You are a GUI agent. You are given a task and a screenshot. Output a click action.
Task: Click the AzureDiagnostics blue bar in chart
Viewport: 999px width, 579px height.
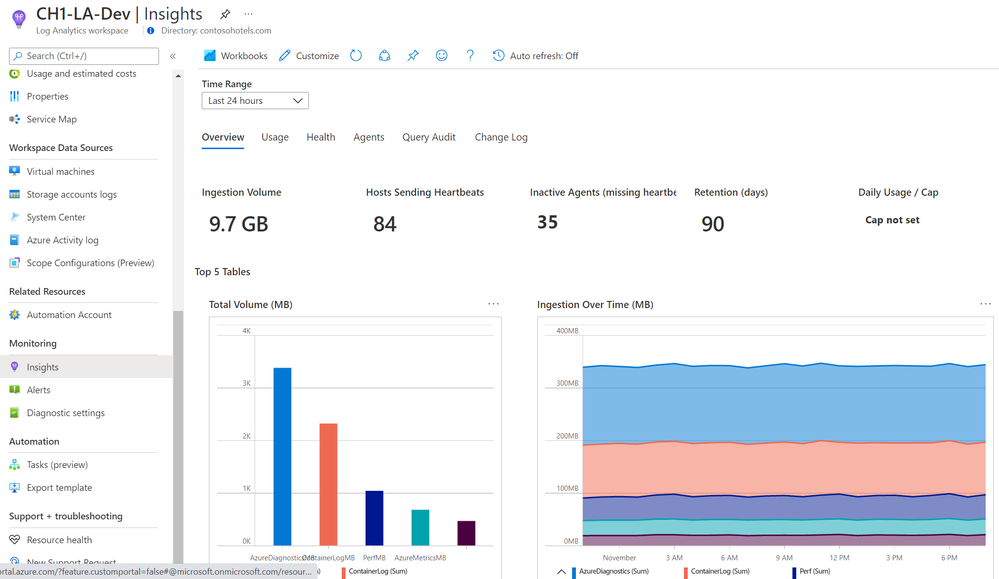click(282, 455)
